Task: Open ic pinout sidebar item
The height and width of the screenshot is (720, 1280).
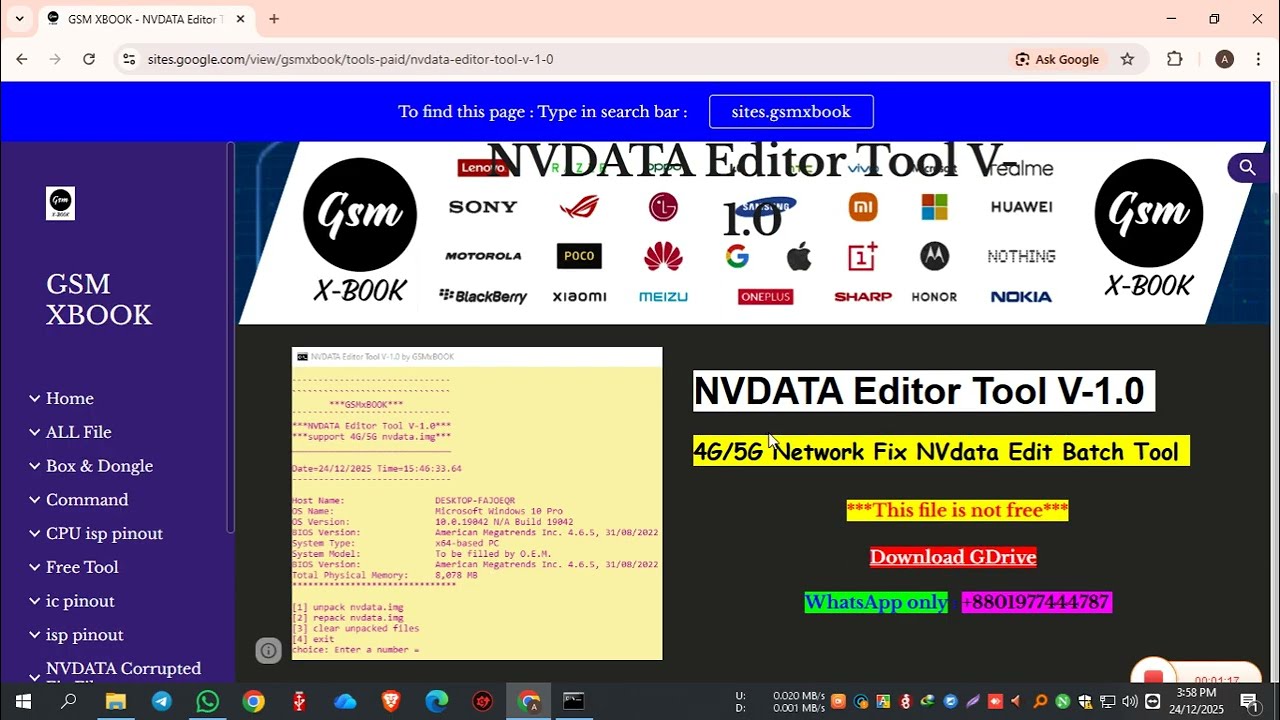Action: (x=80, y=601)
